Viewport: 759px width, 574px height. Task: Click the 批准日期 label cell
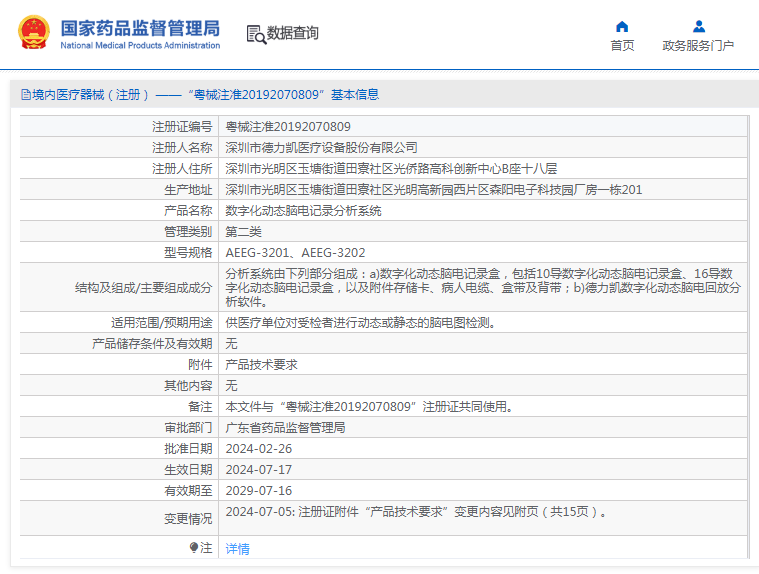[x=119, y=449]
